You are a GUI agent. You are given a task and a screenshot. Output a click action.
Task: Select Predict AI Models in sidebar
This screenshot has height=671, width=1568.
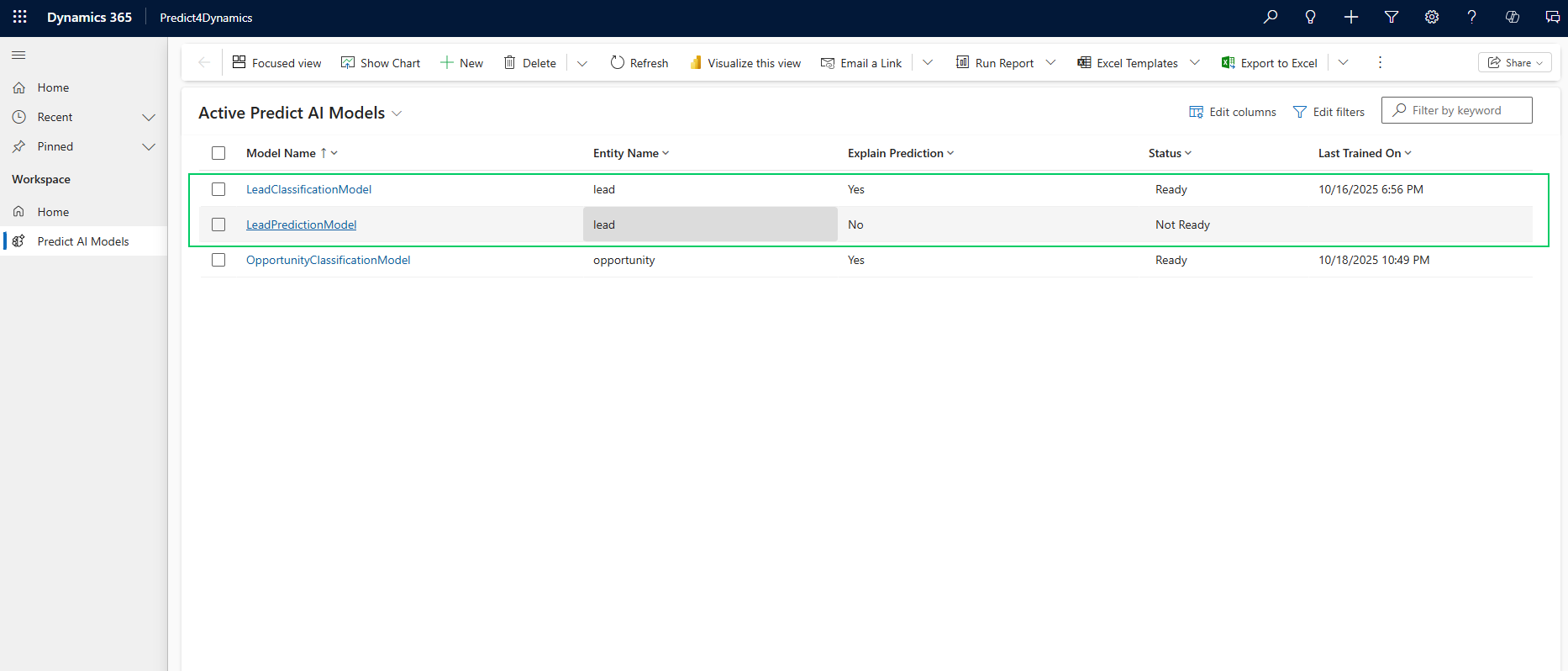[x=83, y=241]
